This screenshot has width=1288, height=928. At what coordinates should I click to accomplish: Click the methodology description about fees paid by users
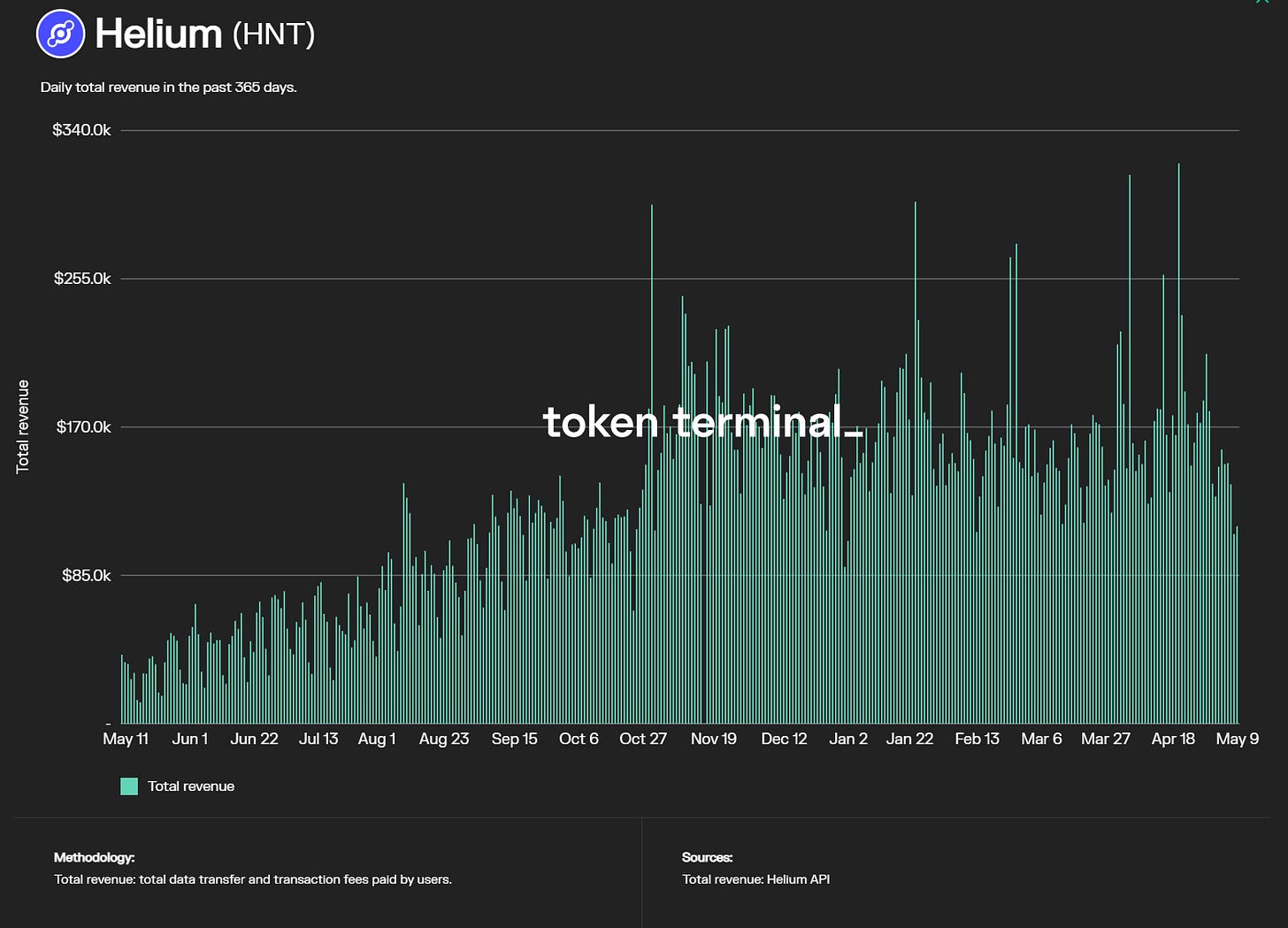tap(253, 879)
